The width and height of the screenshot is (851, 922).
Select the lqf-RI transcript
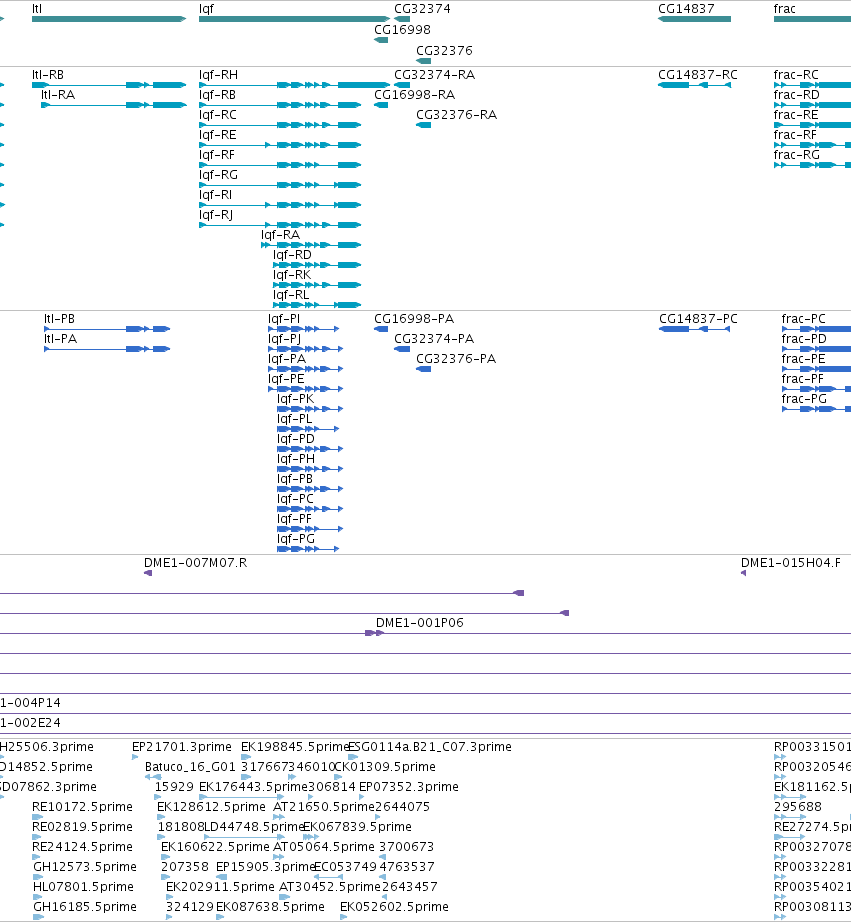(x=280, y=205)
